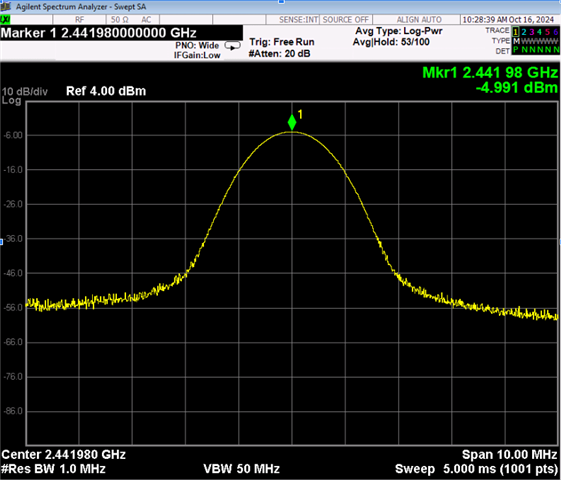Click the #Atten: 20 dB setting
Screen dimensions: 561x480
click(x=279, y=54)
